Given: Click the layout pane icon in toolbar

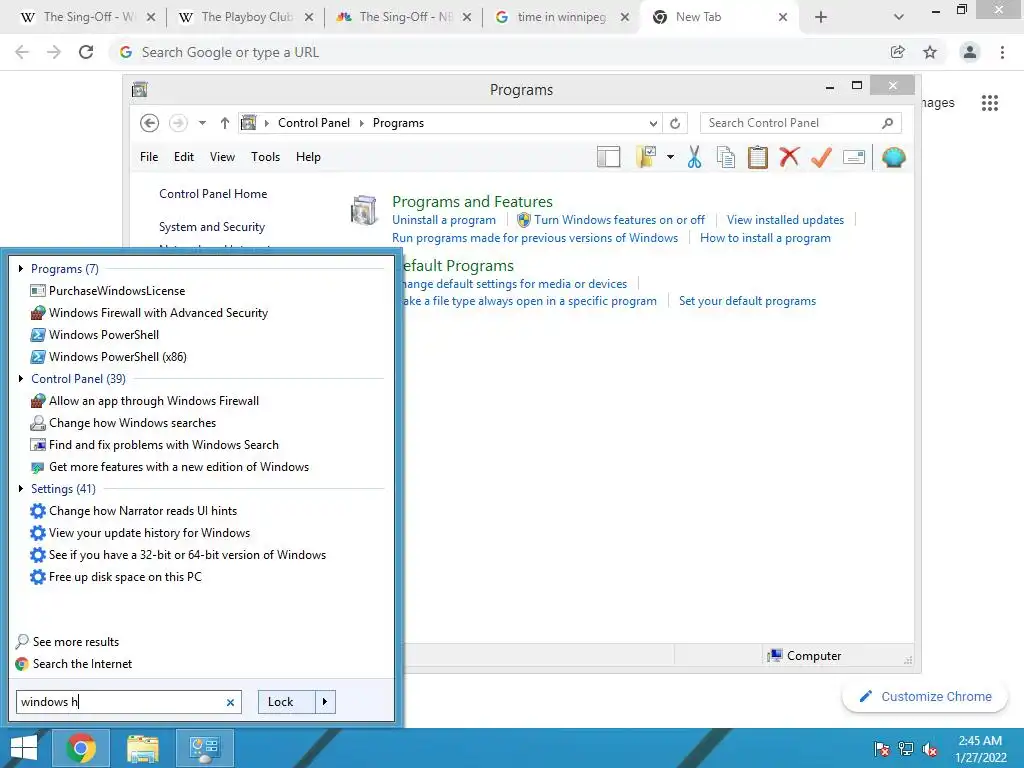Looking at the screenshot, I should click(x=608, y=157).
